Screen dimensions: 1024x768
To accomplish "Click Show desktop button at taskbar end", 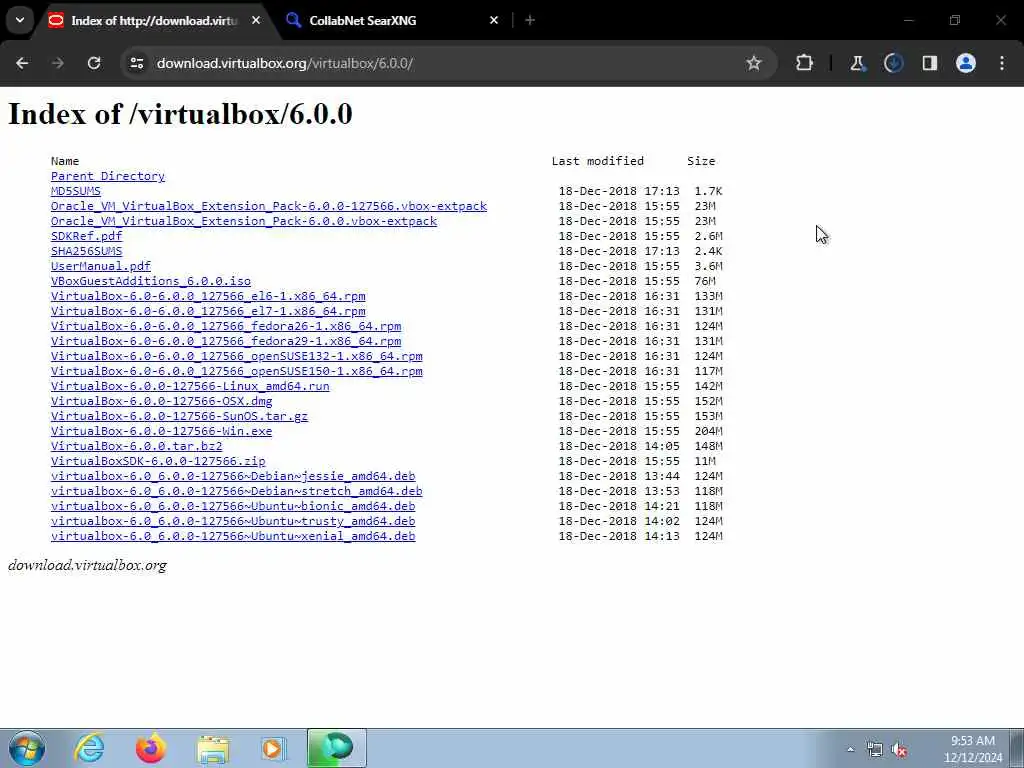I will (x=1017, y=748).
